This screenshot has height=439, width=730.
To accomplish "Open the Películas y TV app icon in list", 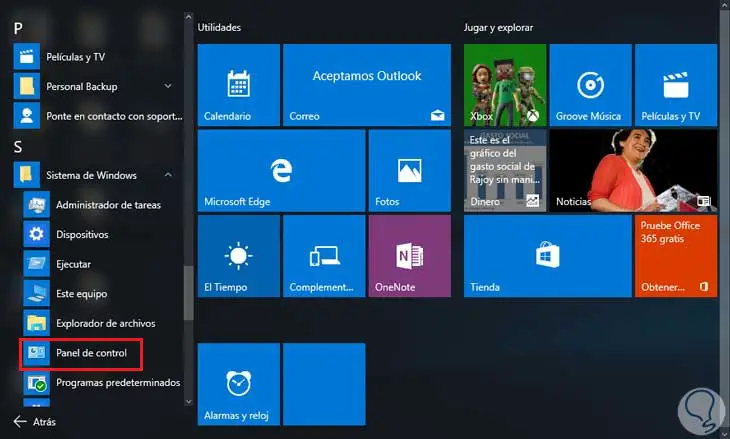I will 27,57.
